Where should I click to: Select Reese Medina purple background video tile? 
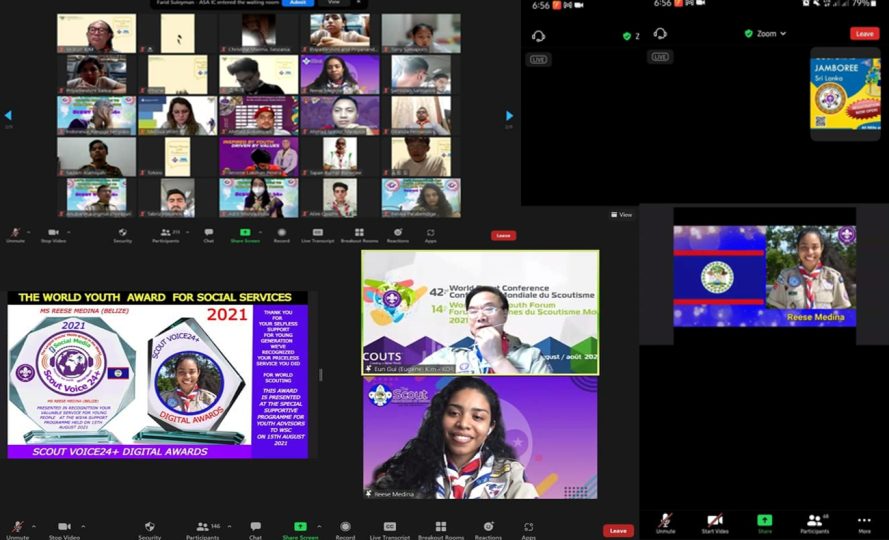pyautogui.click(x=480, y=438)
